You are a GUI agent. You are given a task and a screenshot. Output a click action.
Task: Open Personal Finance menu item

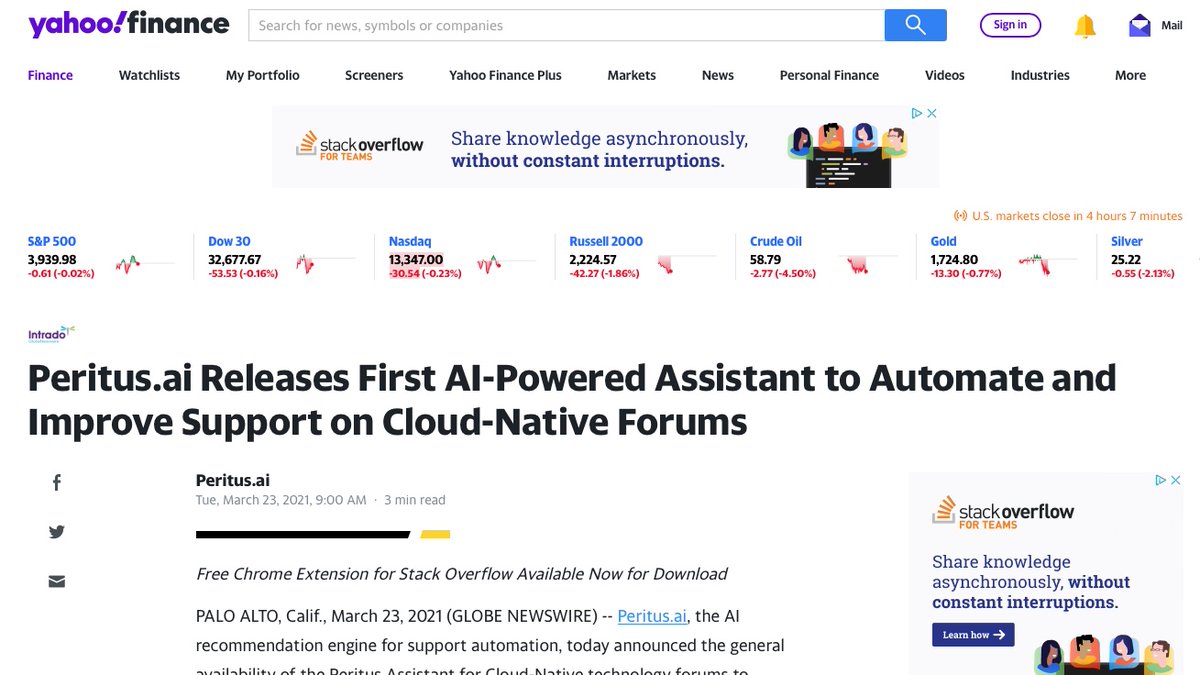[829, 75]
